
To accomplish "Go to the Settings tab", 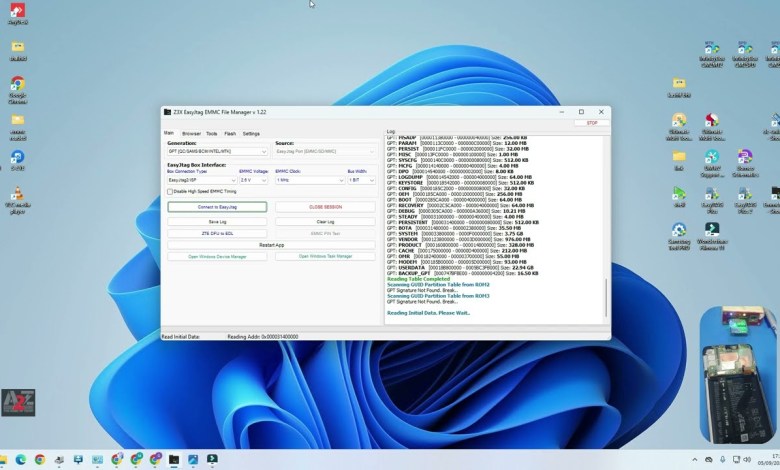I will (251, 133).
